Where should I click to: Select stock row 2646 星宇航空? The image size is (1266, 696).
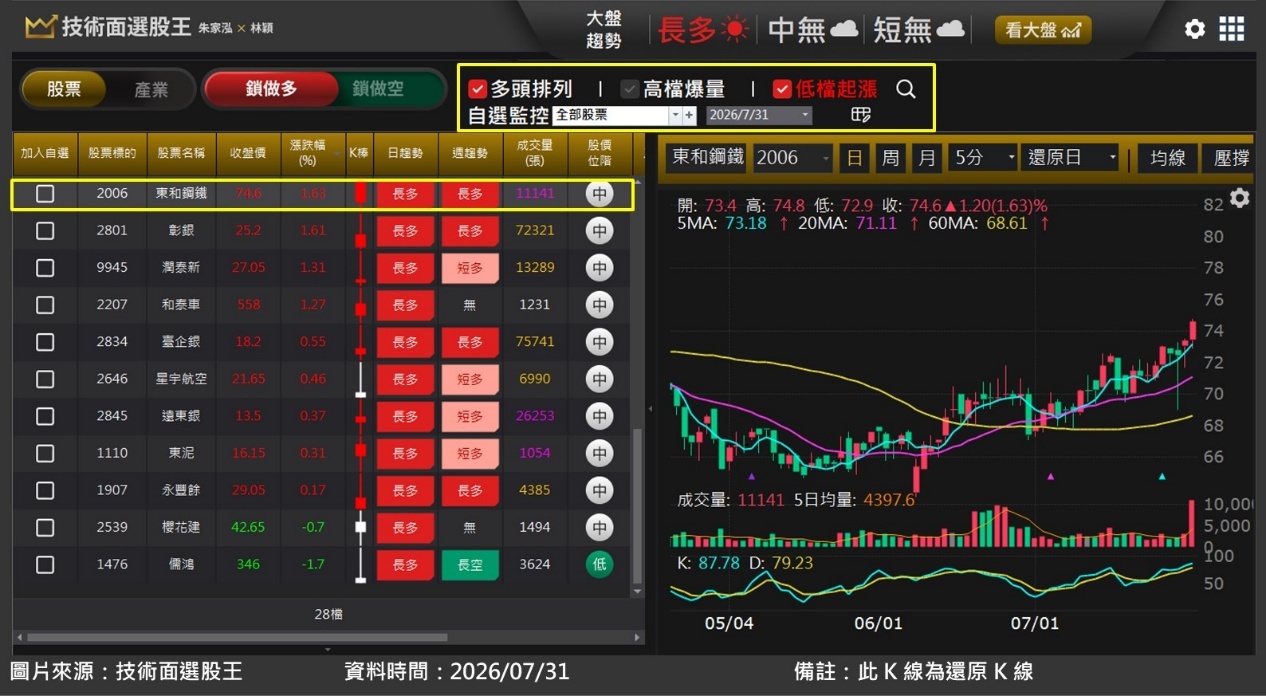(322, 379)
